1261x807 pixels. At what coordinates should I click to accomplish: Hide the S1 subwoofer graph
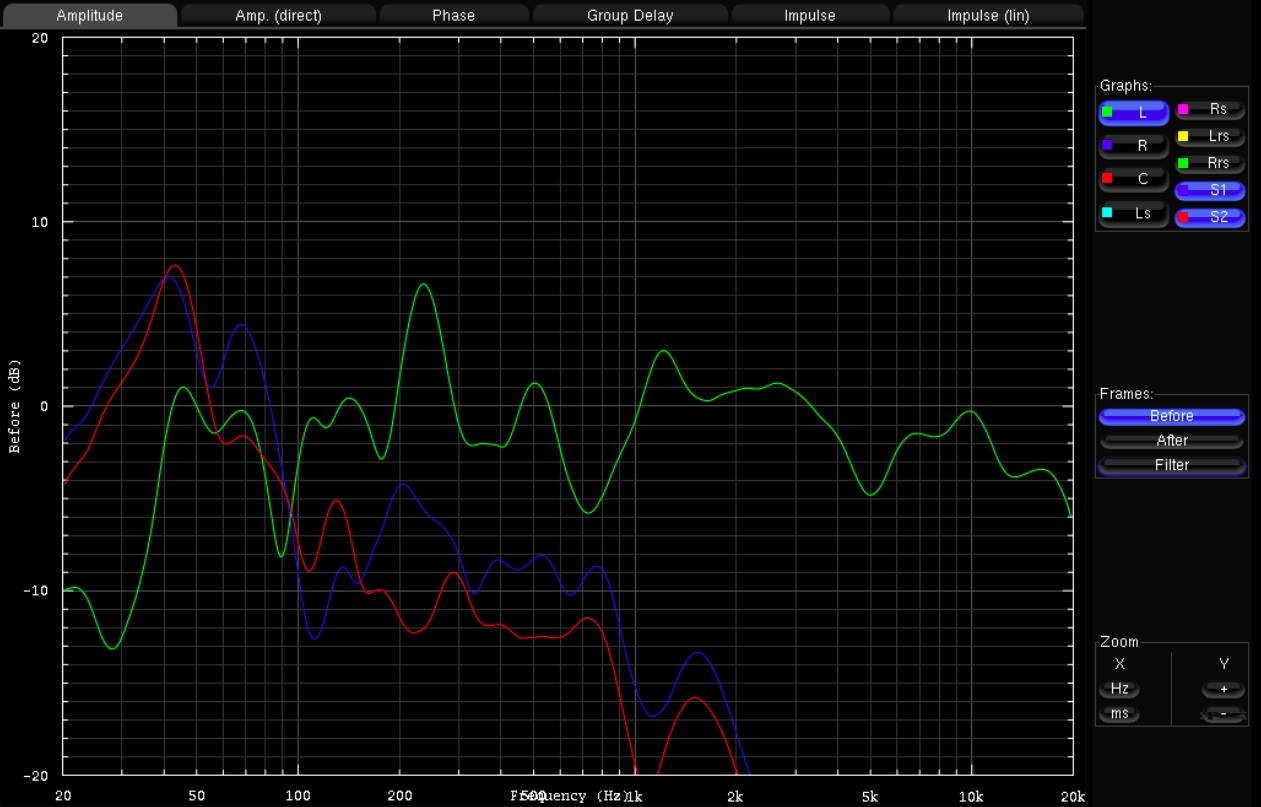click(1209, 190)
